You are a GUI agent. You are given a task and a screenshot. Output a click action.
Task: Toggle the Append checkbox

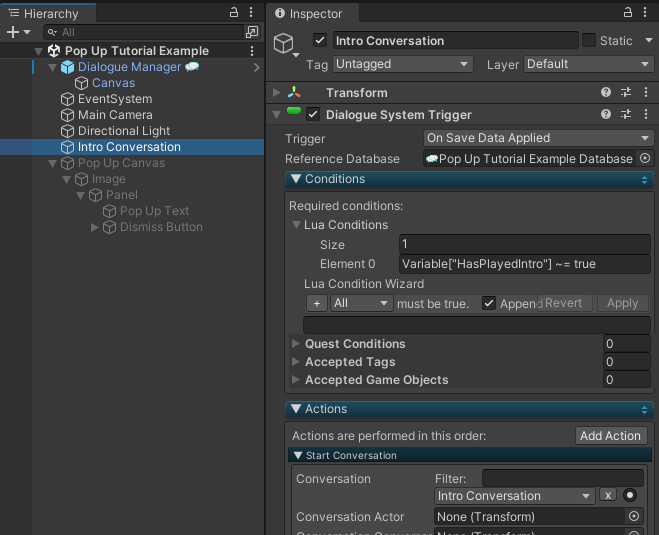pyautogui.click(x=488, y=303)
